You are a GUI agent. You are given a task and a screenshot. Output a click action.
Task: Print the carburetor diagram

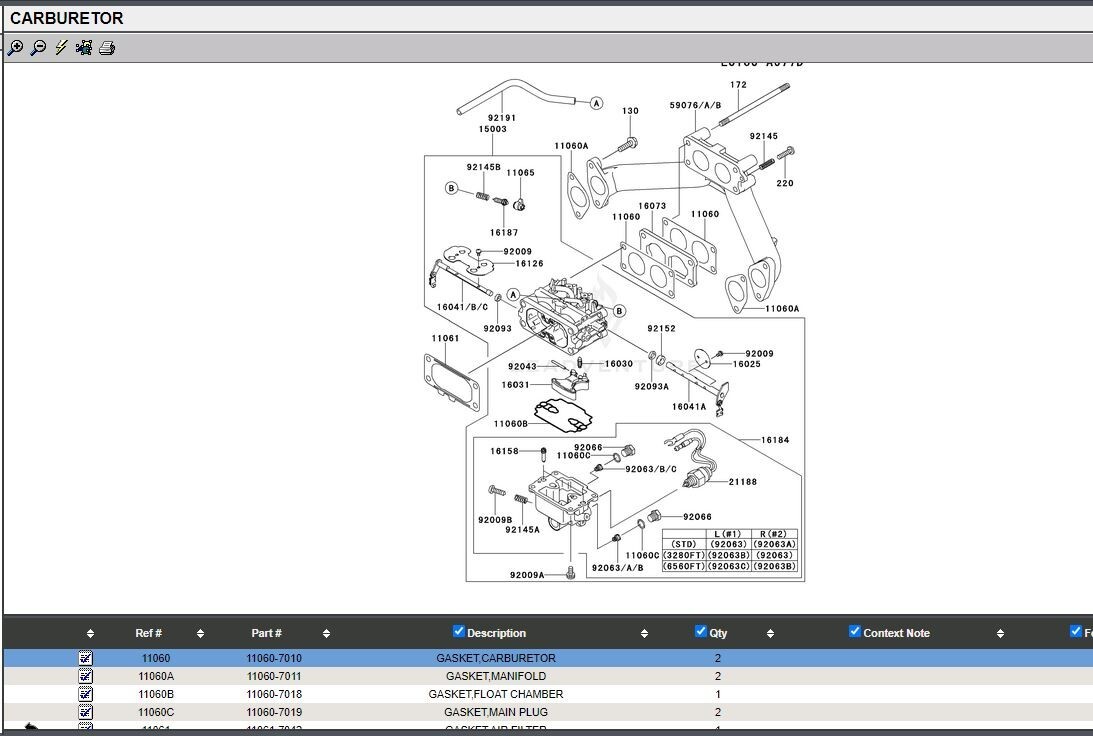pos(107,47)
